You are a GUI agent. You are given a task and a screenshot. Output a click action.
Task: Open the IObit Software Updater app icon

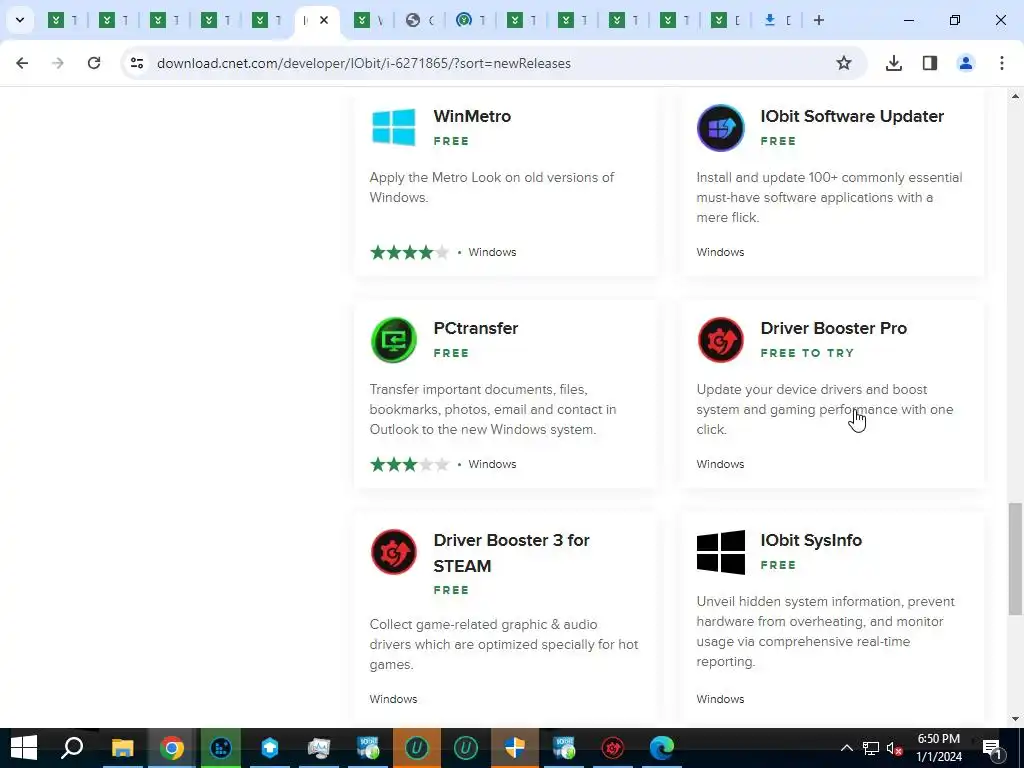[x=720, y=128]
